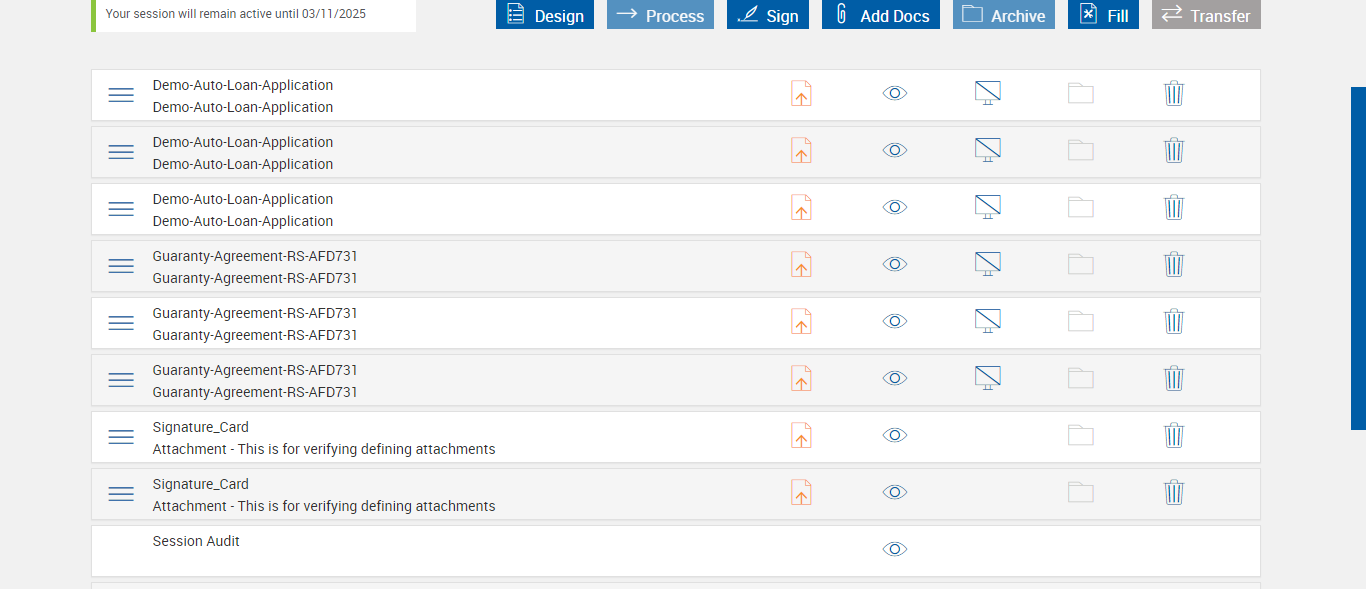1366x589 pixels.
Task: Click hamburger handle of first Guaranty-Agreement-RS-AFD731 row
Action: 121,266
